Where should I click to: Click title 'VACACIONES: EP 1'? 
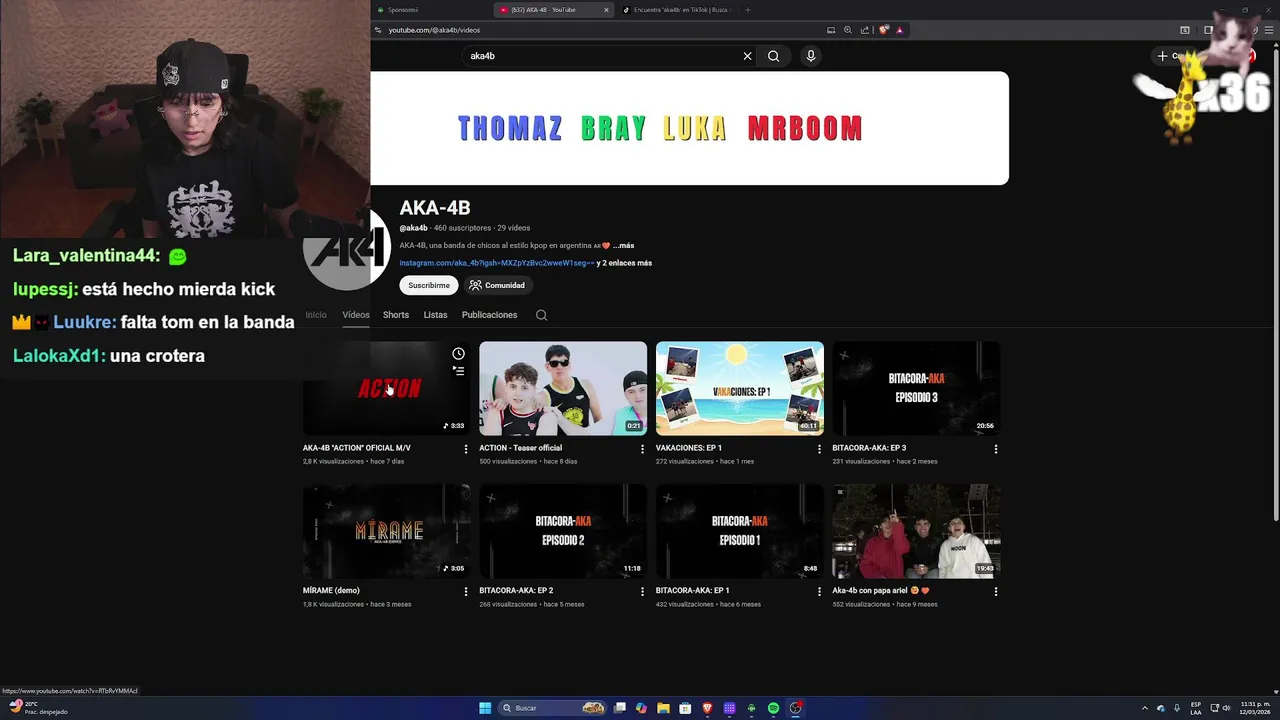click(x=688, y=448)
